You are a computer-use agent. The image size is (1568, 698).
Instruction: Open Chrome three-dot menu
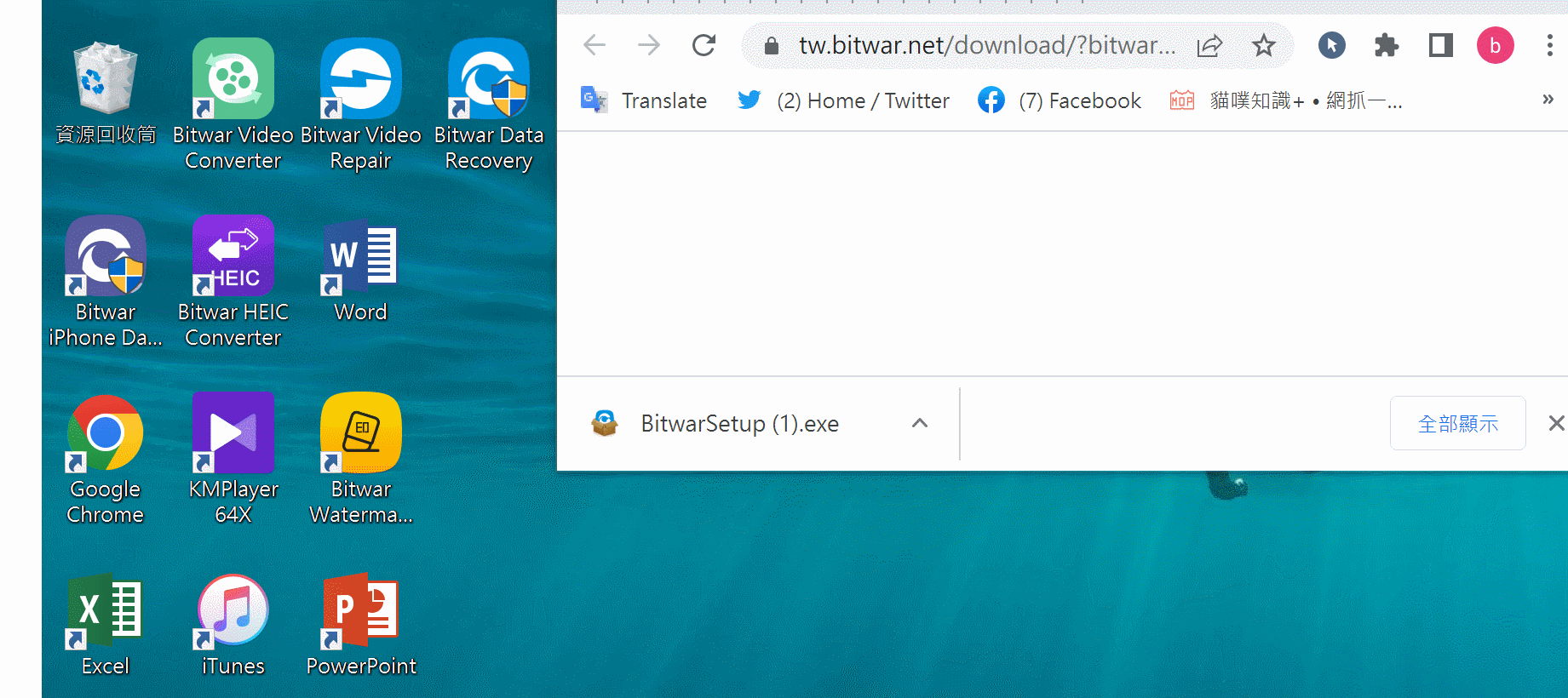[1550, 45]
